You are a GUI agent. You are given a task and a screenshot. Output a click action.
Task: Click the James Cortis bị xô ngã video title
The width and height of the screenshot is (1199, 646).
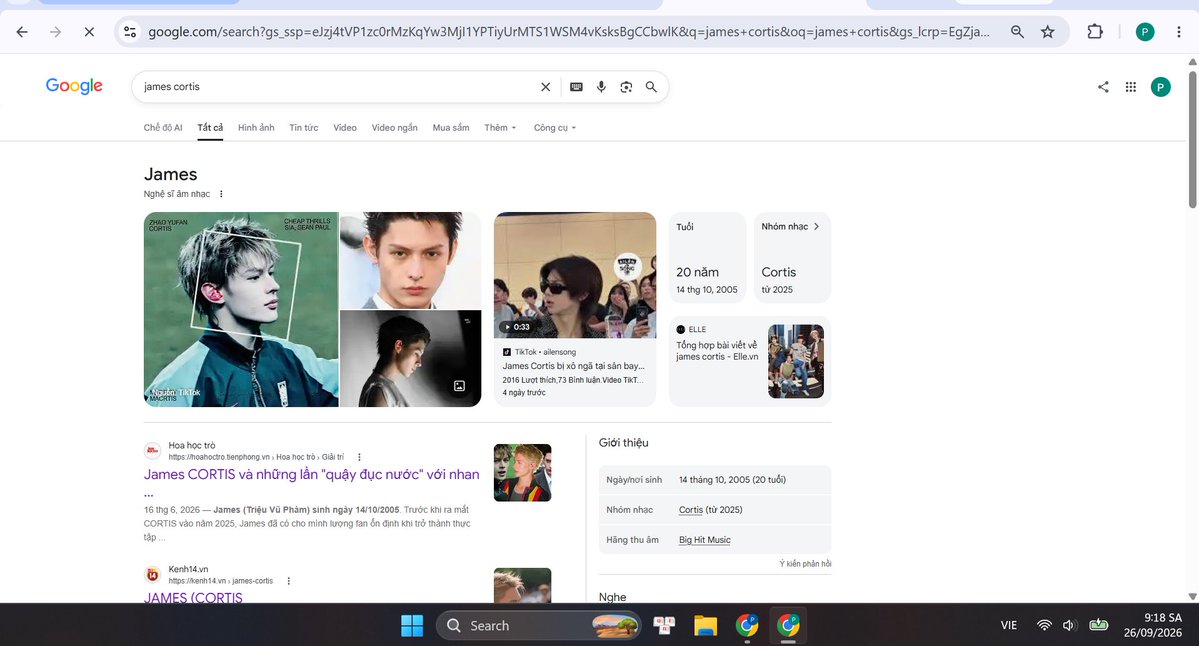pyautogui.click(x=574, y=366)
